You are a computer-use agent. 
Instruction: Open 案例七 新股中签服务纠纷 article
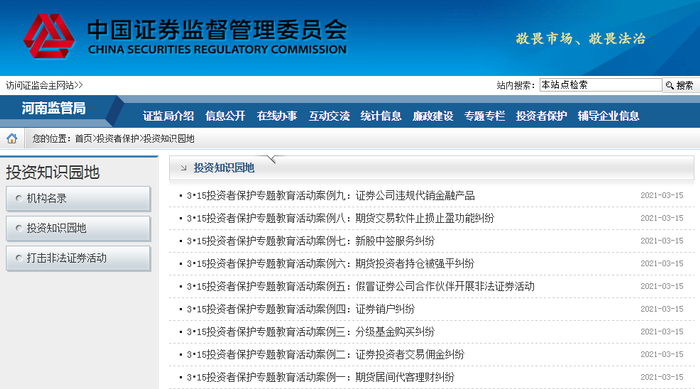[x=310, y=241]
